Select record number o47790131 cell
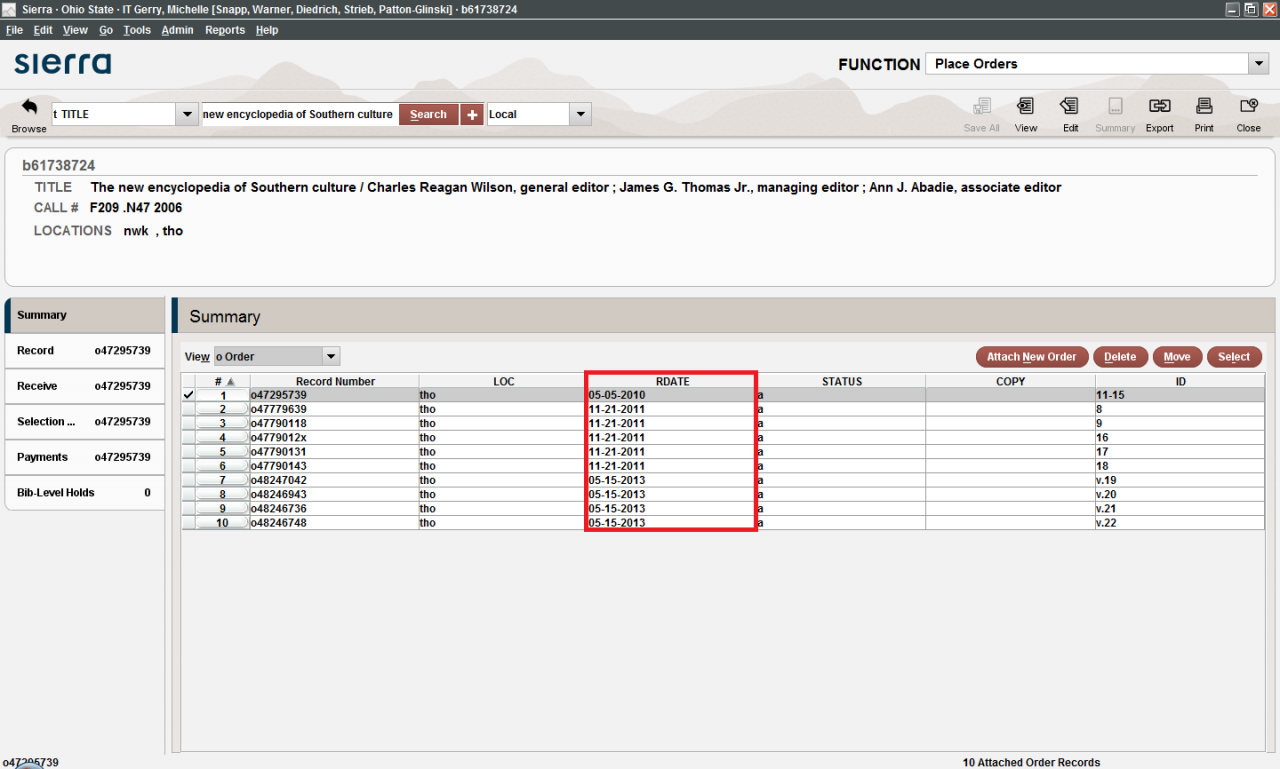The height and width of the screenshot is (769, 1280). (x=335, y=452)
